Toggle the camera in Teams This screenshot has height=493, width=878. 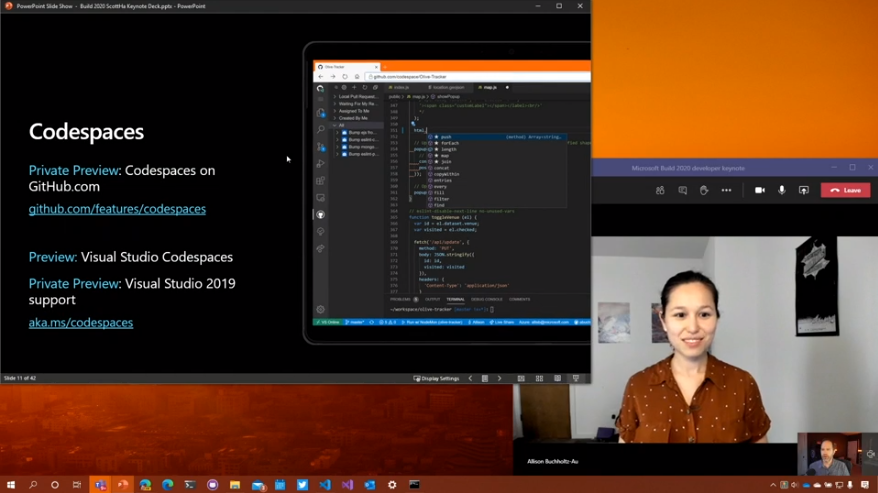(759, 190)
